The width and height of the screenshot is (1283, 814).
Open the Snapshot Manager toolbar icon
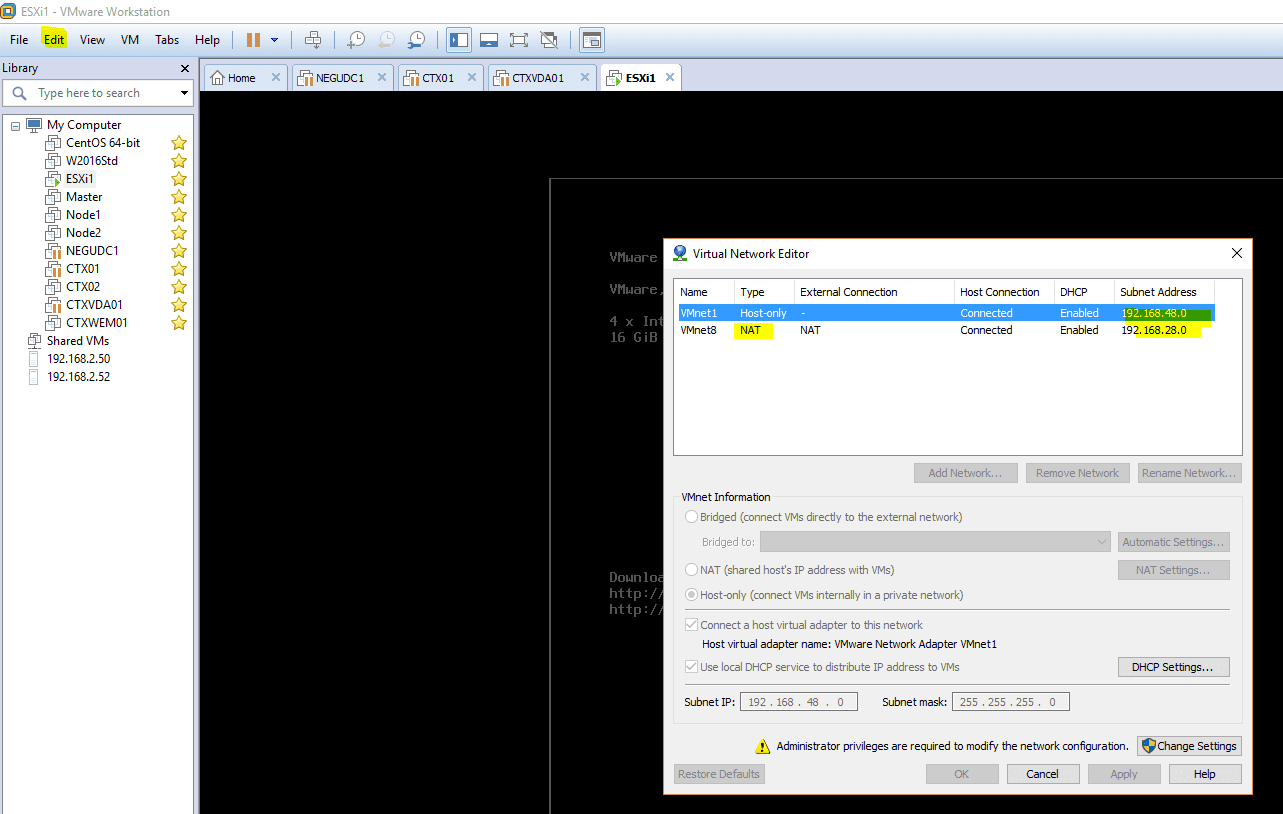click(416, 40)
